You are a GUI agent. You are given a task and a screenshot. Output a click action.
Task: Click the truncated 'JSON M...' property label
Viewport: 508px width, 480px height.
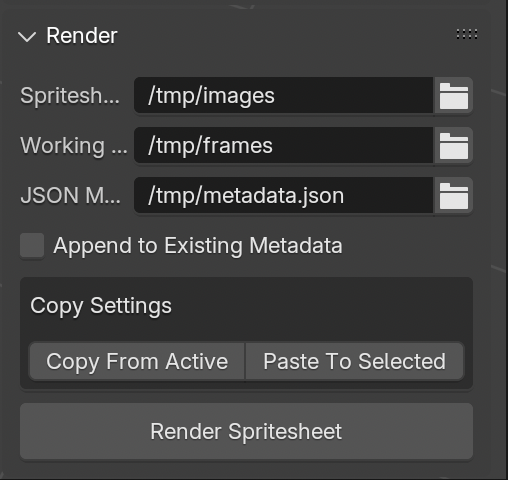(71, 196)
